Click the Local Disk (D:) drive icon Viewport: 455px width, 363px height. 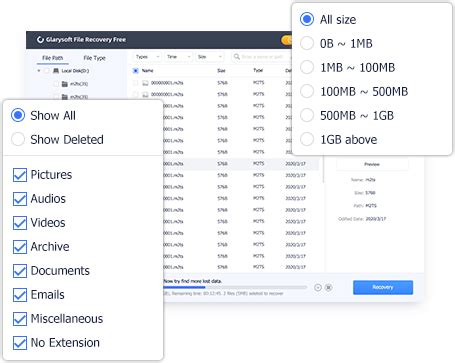(56, 71)
